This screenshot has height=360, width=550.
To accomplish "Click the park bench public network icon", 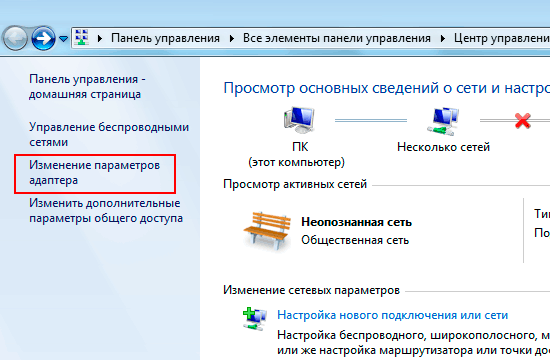I will [267, 230].
